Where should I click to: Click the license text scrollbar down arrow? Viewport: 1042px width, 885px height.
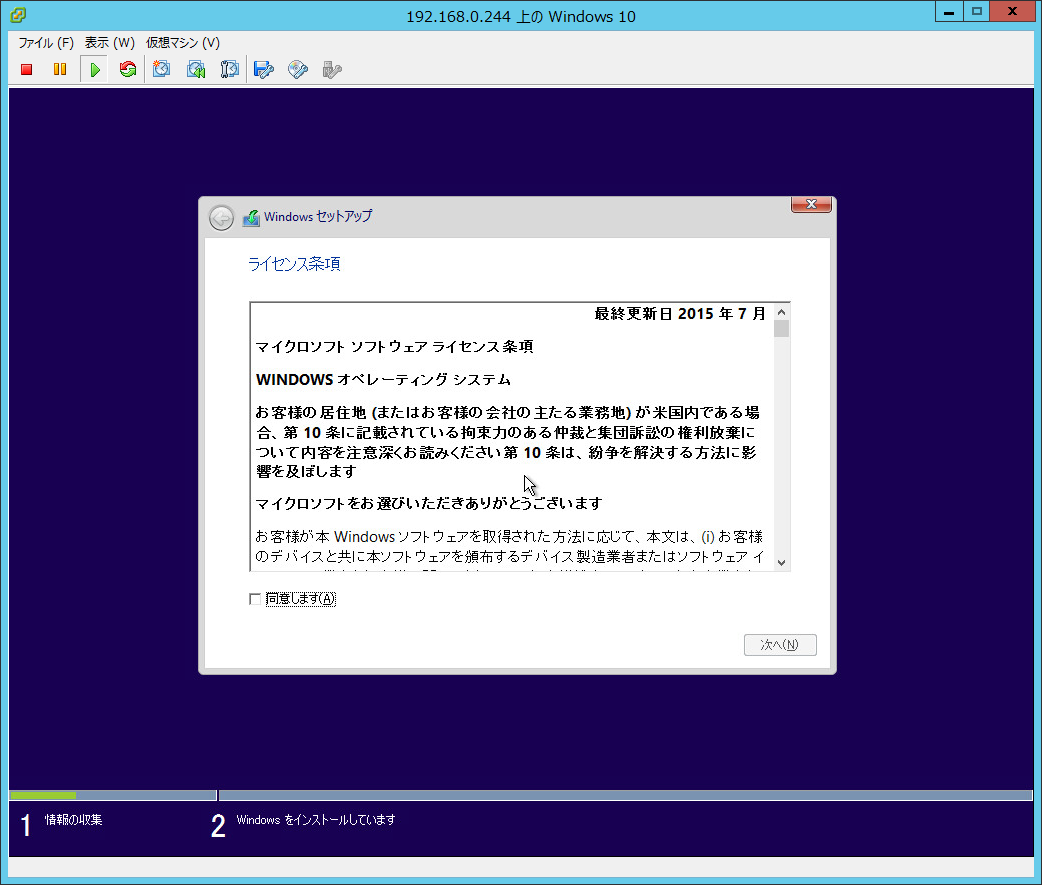[782, 562]
